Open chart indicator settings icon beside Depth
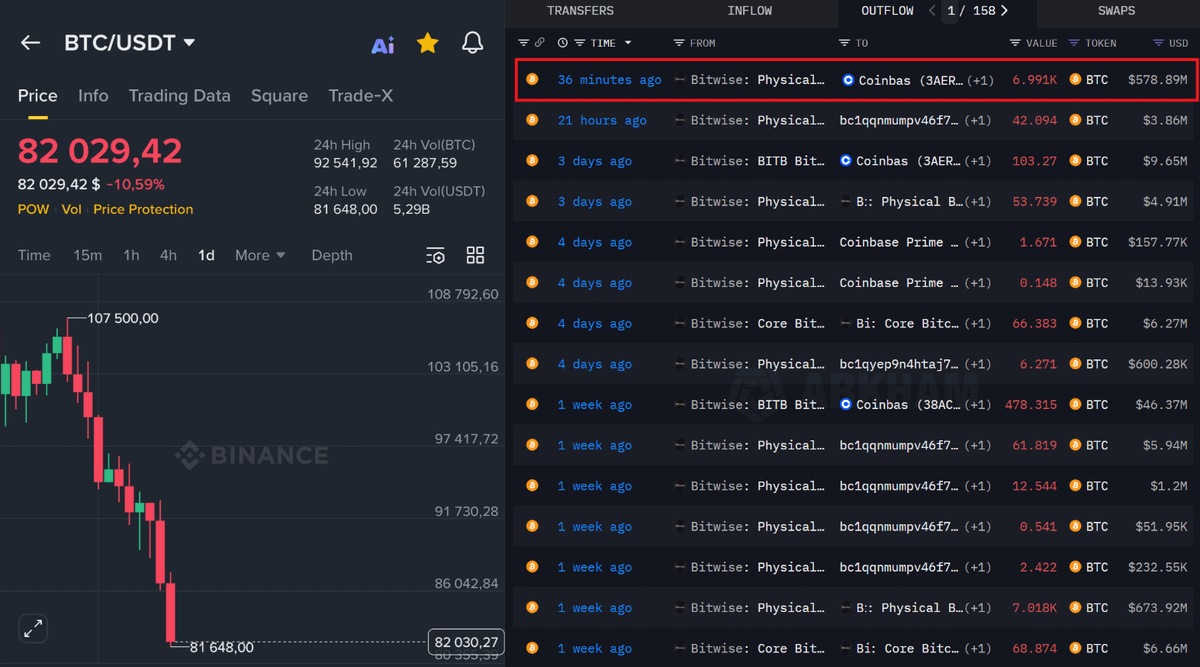 point(435,256)
